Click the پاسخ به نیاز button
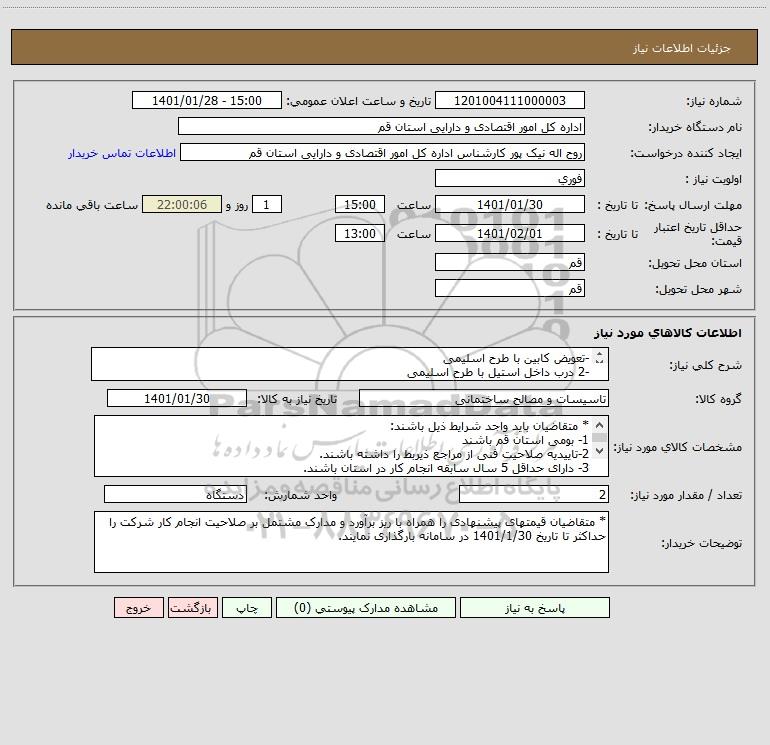Screen dimensions: 770x745 (x=535, y=608)
